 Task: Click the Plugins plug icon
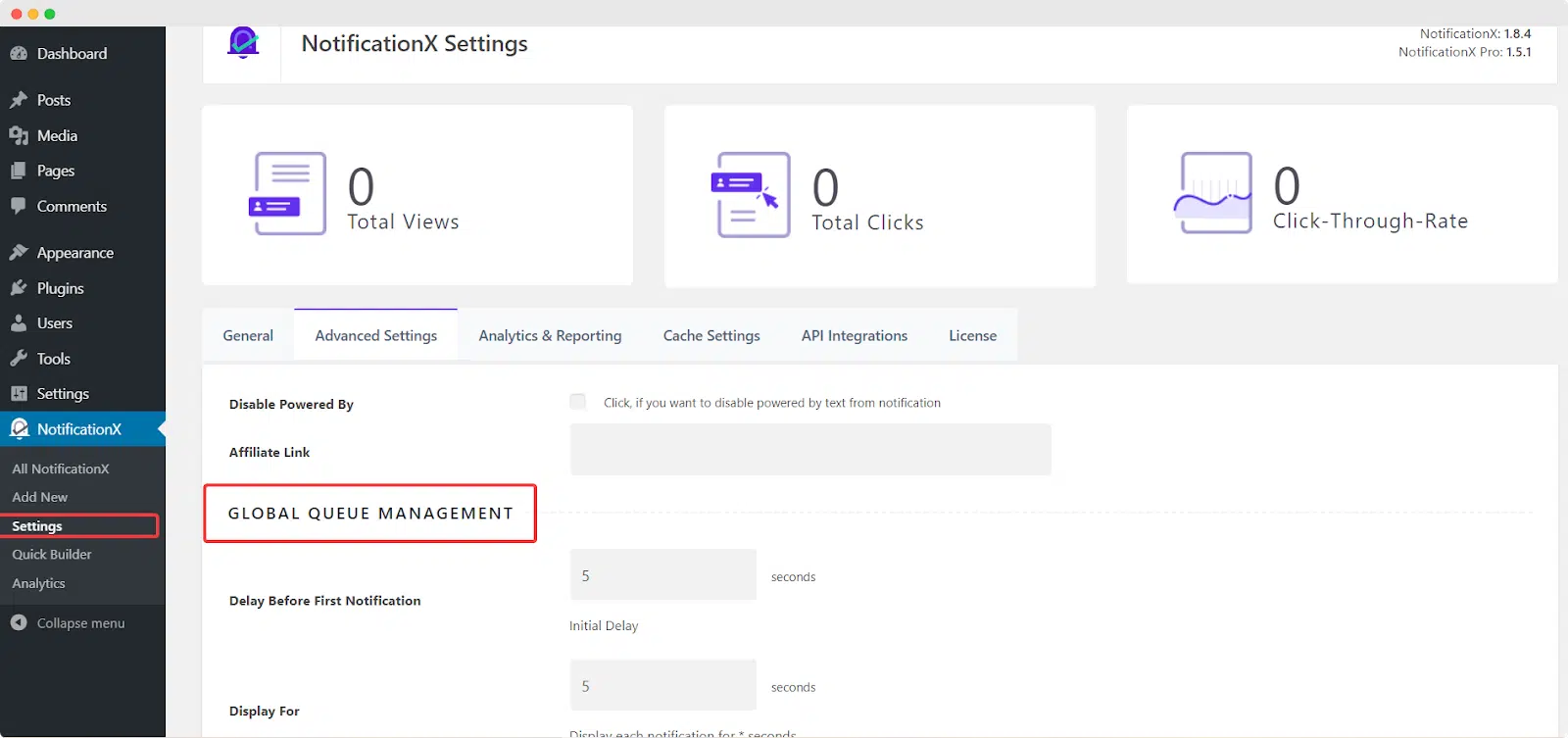[x=19, y=288]
